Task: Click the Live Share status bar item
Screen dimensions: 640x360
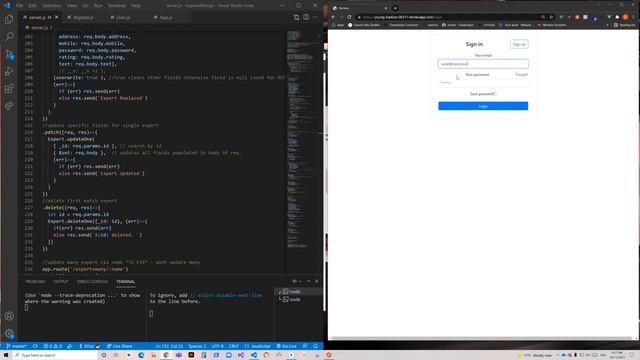Action: 120,346
